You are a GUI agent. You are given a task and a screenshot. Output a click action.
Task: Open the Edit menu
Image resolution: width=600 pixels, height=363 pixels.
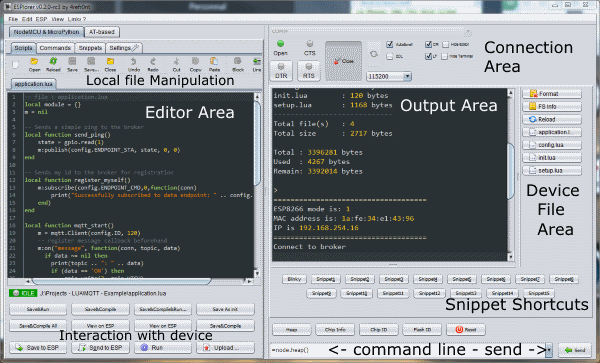[27, 19]
